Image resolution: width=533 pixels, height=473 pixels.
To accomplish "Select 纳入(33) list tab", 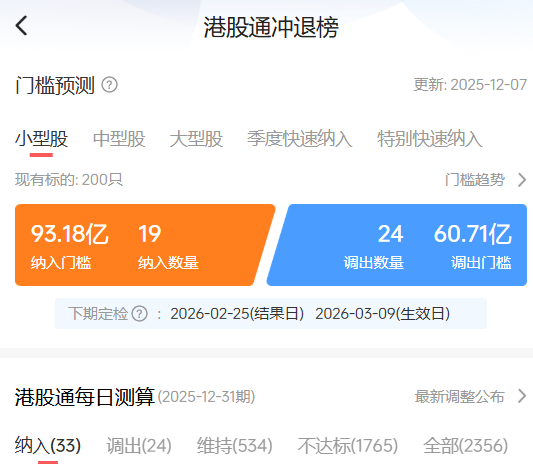I will (x=48, y=445).
